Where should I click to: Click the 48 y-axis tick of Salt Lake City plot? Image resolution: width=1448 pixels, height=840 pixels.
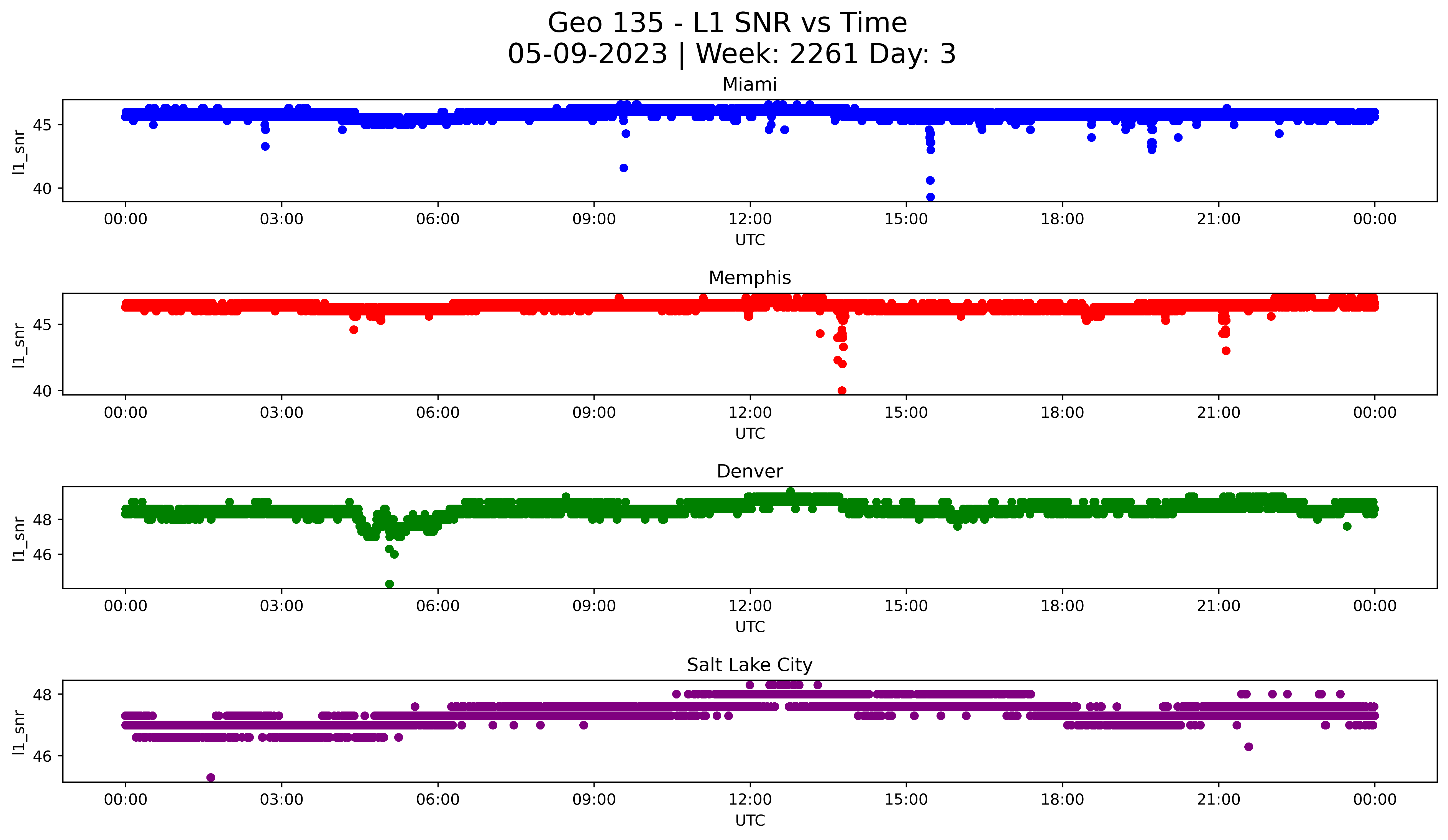click(x=42, y=695)
